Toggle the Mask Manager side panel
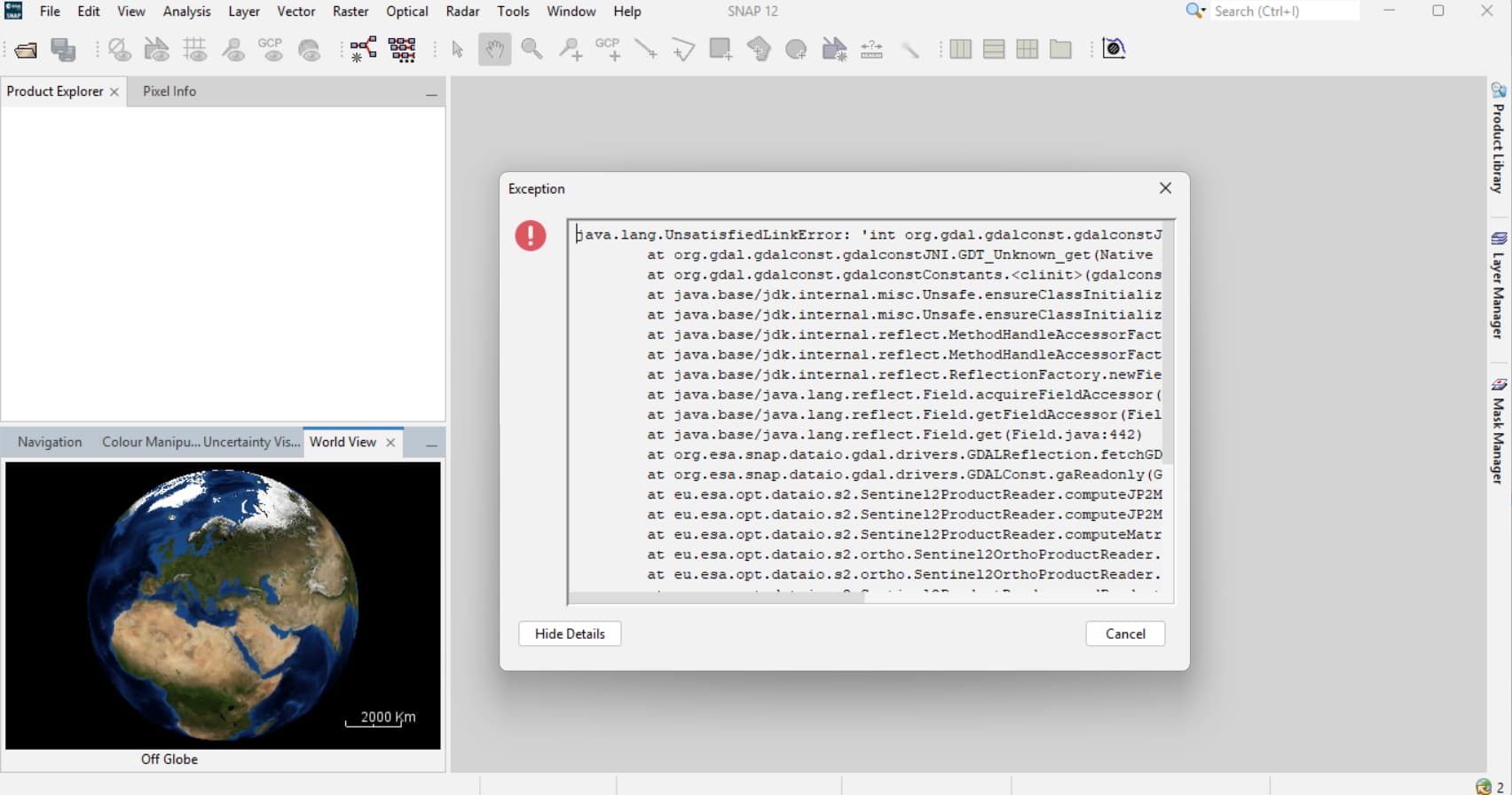The height and width of the screenshot is (795, 1512). pos(1499,431)
